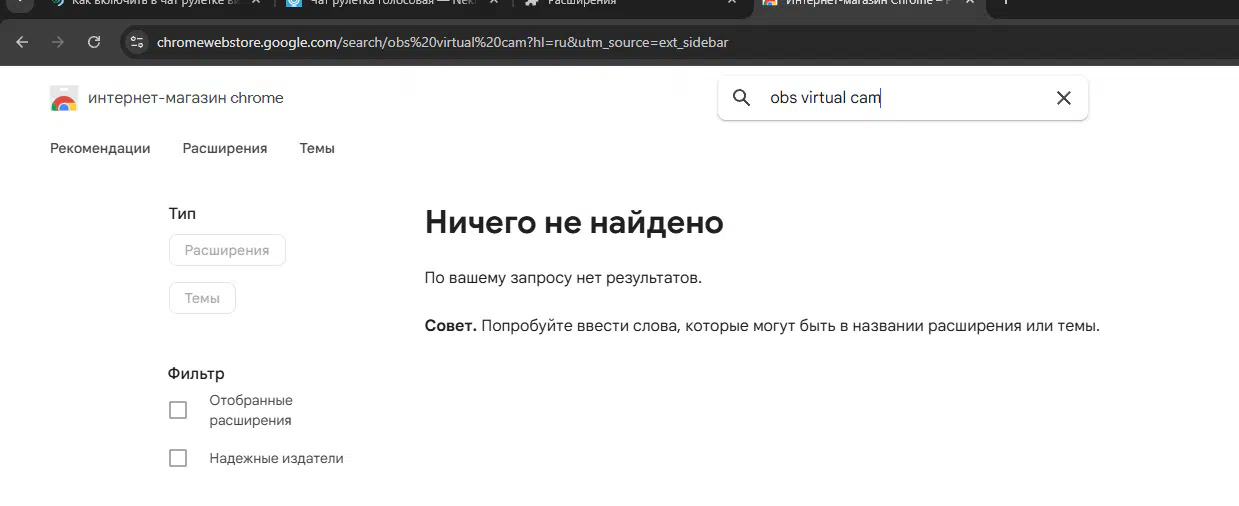Click the magnifier search icon
Image resolution: width=1239 pixels, height=506 pixels.
(741, 98)
